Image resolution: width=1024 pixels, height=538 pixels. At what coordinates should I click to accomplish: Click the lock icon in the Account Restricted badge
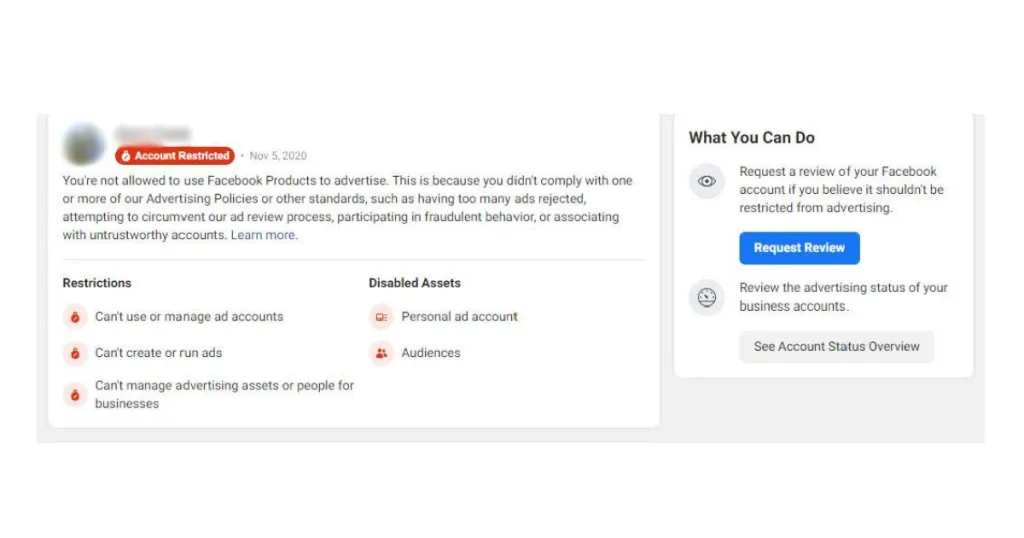click(x=126, y=156)
